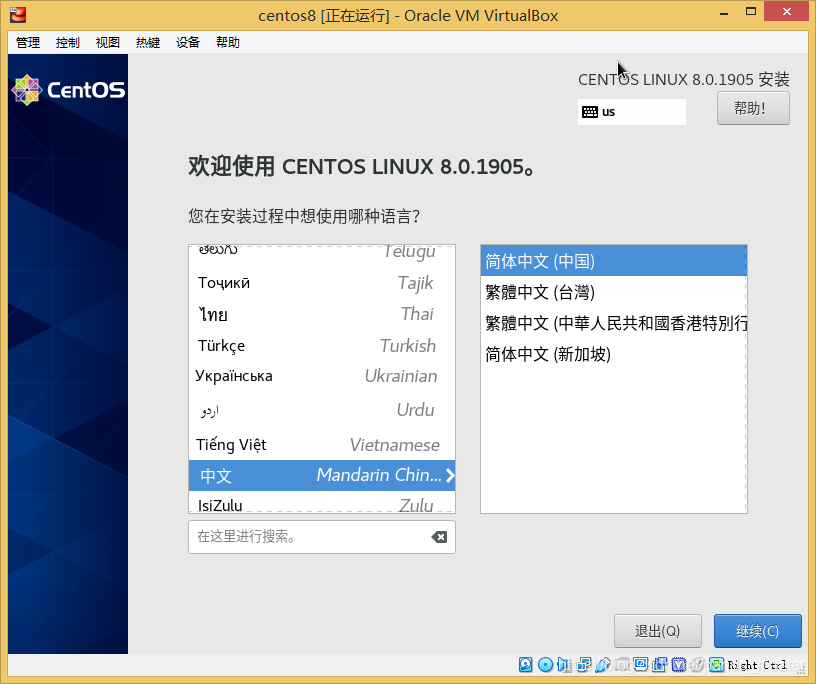This screenshot has height=684, width=816.
Task: Close the VirtualBox window
Action: [x=786, y=11]
